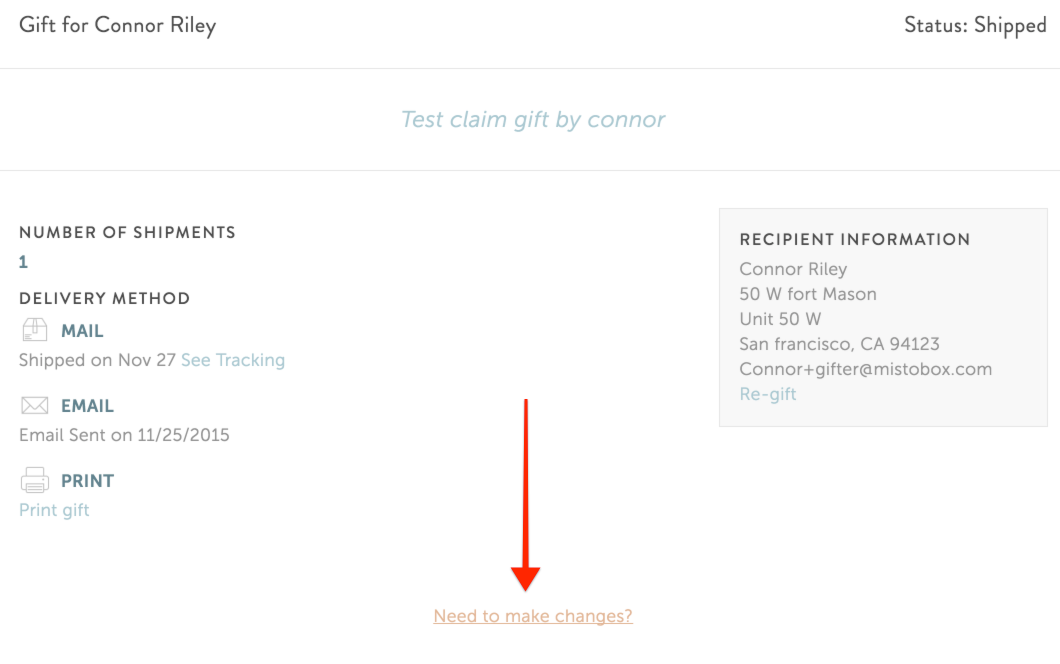Click the printer icon
Image resolution: width=1060 pixels, height=664 pixels.
click(x=34, y=480)
